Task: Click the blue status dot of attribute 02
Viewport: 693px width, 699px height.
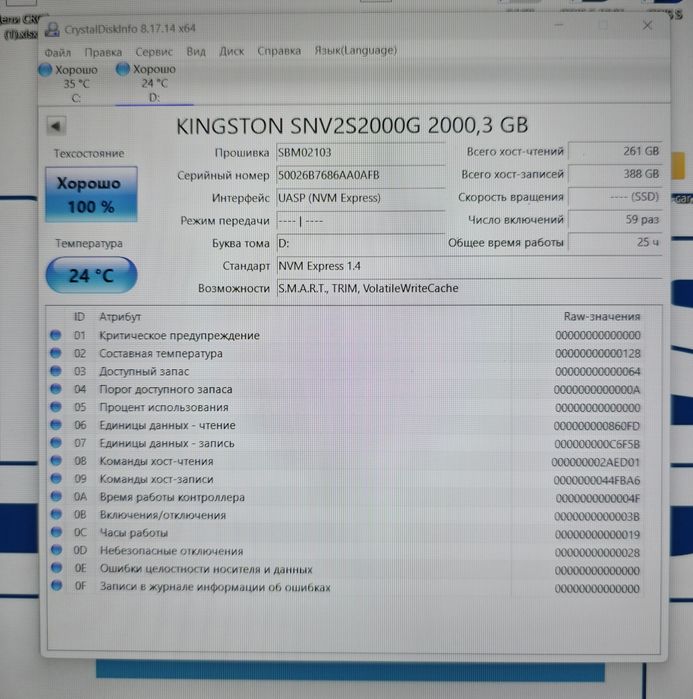Action: tap(56, 353)
